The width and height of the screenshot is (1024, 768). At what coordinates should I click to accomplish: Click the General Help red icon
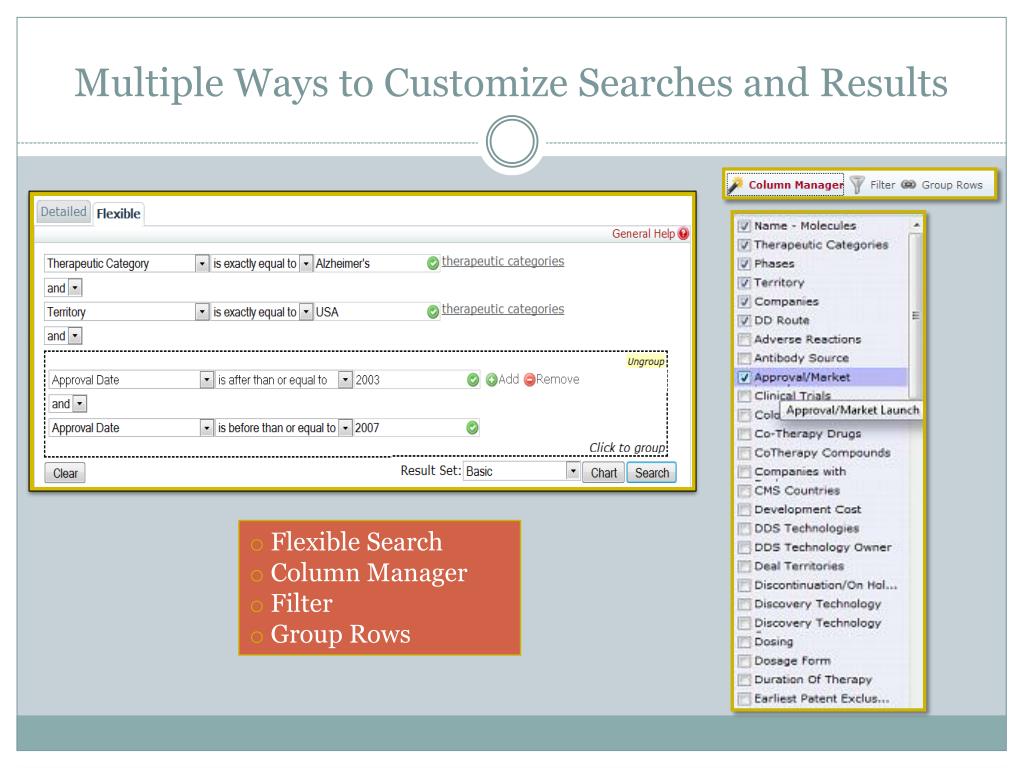click(683, 233)
